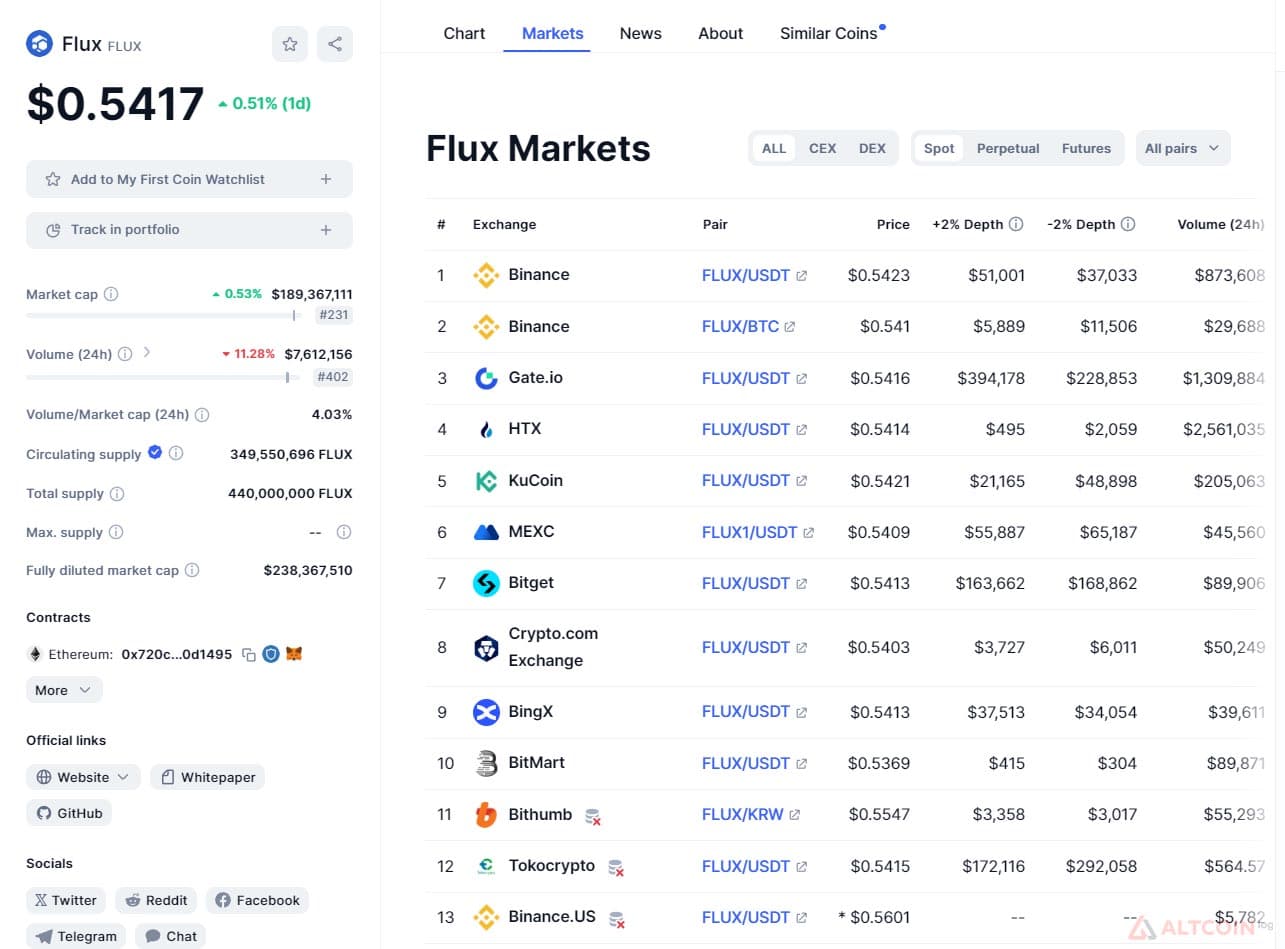Open the GitHub link
Viewport: 1285px width, 949px height.
(x=69, y=813)
